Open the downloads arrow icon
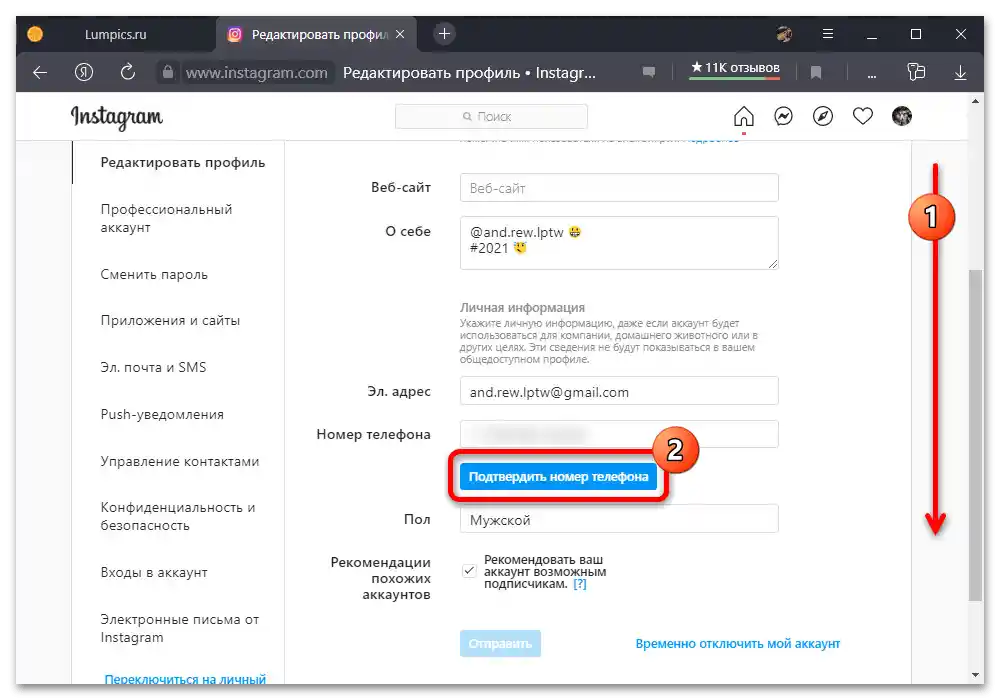 (960, 73)
